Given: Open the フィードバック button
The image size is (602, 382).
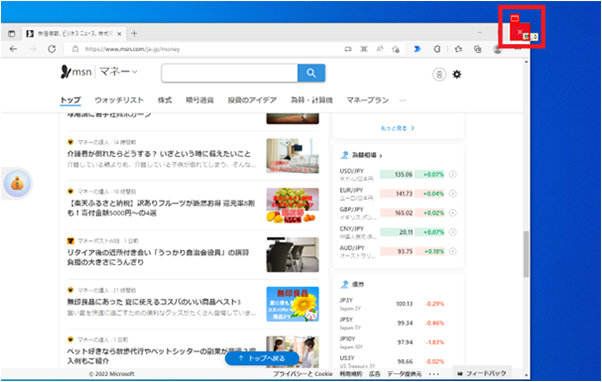Looking at the screenshot, I should (482, 373).
